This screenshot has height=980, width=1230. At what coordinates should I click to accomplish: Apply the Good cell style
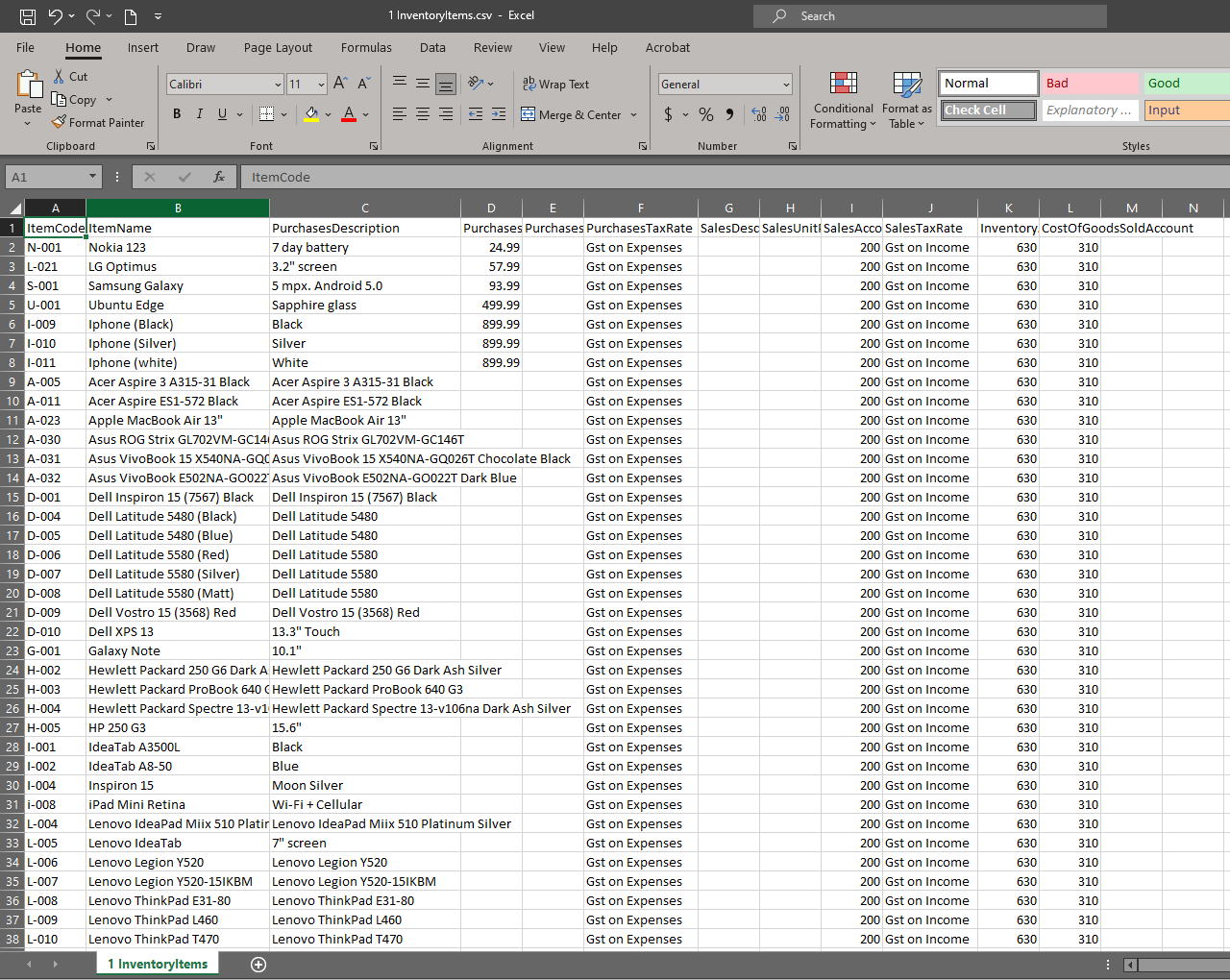1187,84
